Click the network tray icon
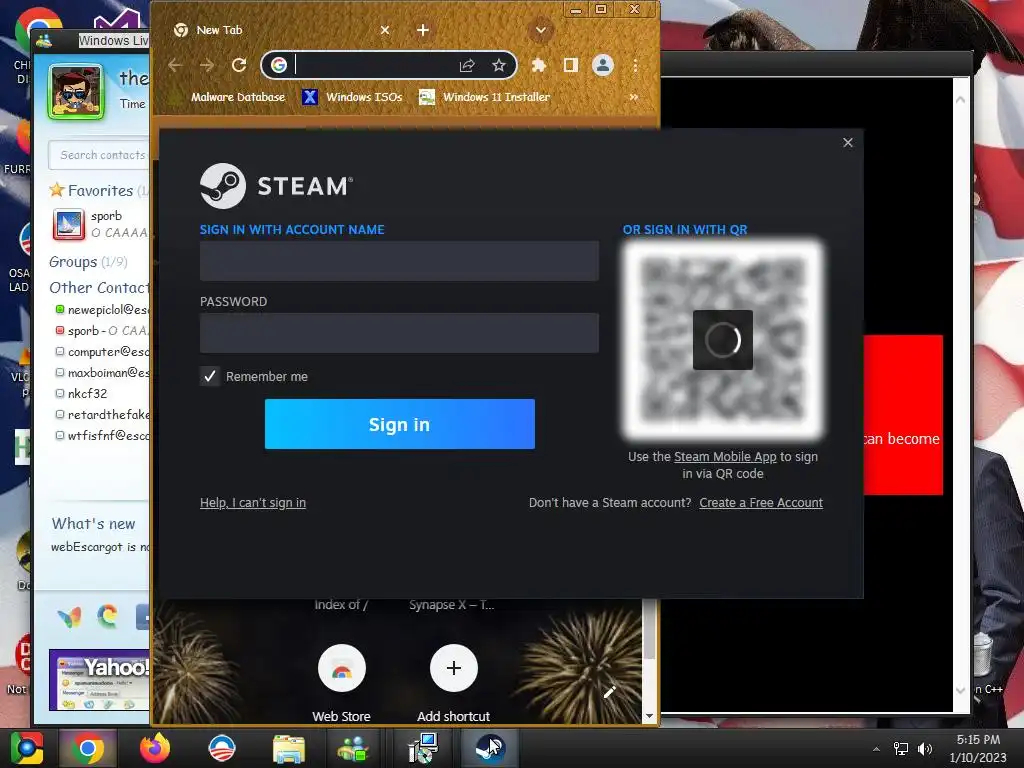Image resolution: width=1024 pixels, height=768 pixels. (901, 748)
